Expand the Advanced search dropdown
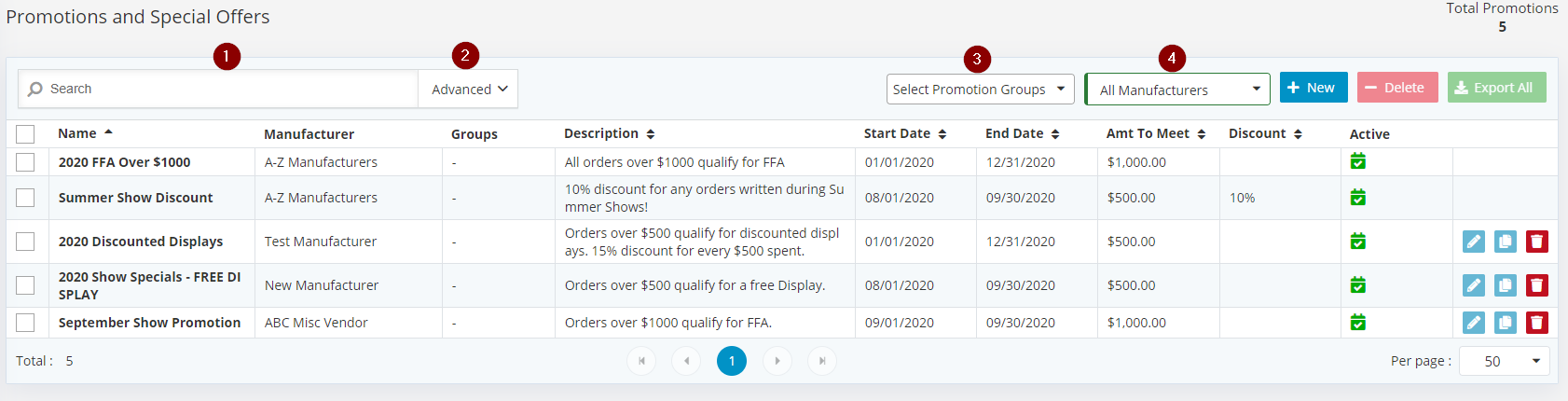 [x=468, y=89]
